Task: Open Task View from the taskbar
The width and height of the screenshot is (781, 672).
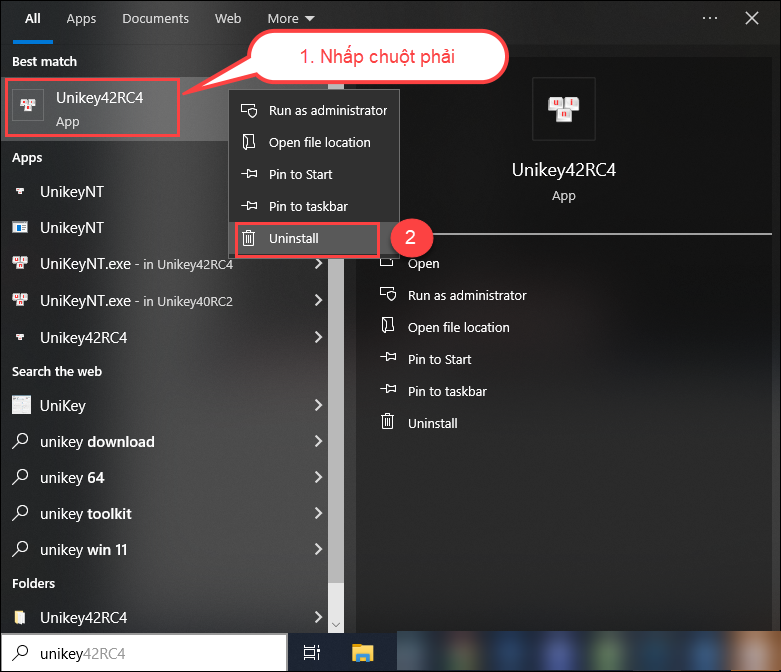Action: [312, 653]
